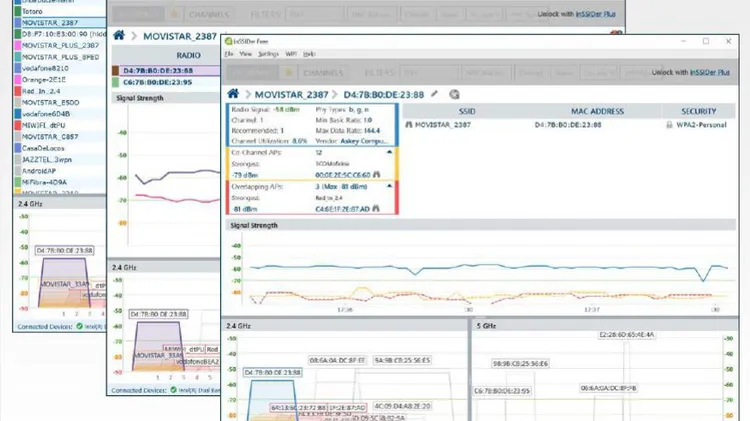Screen dimensions: 750x421
Task: Select MOVISTAR_PLUS_2387 in the network list
Action: coord(60,45)
